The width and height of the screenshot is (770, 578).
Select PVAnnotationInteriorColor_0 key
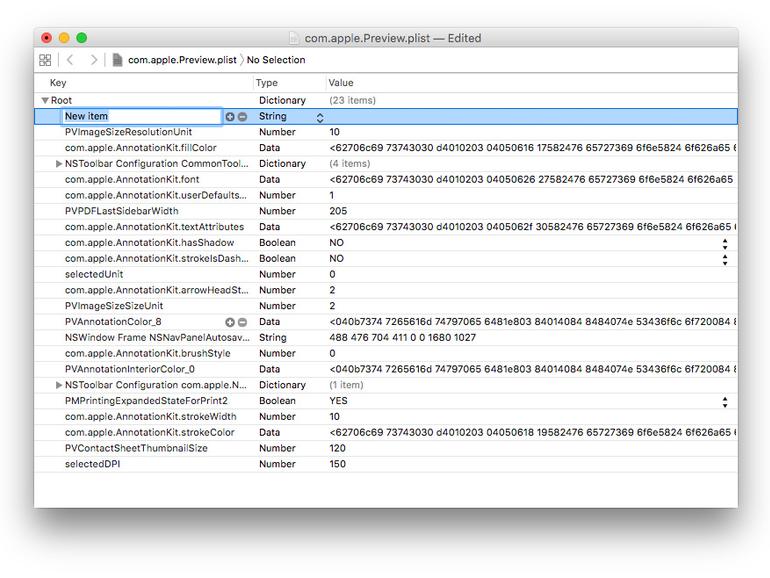click(x=130, y=369)
